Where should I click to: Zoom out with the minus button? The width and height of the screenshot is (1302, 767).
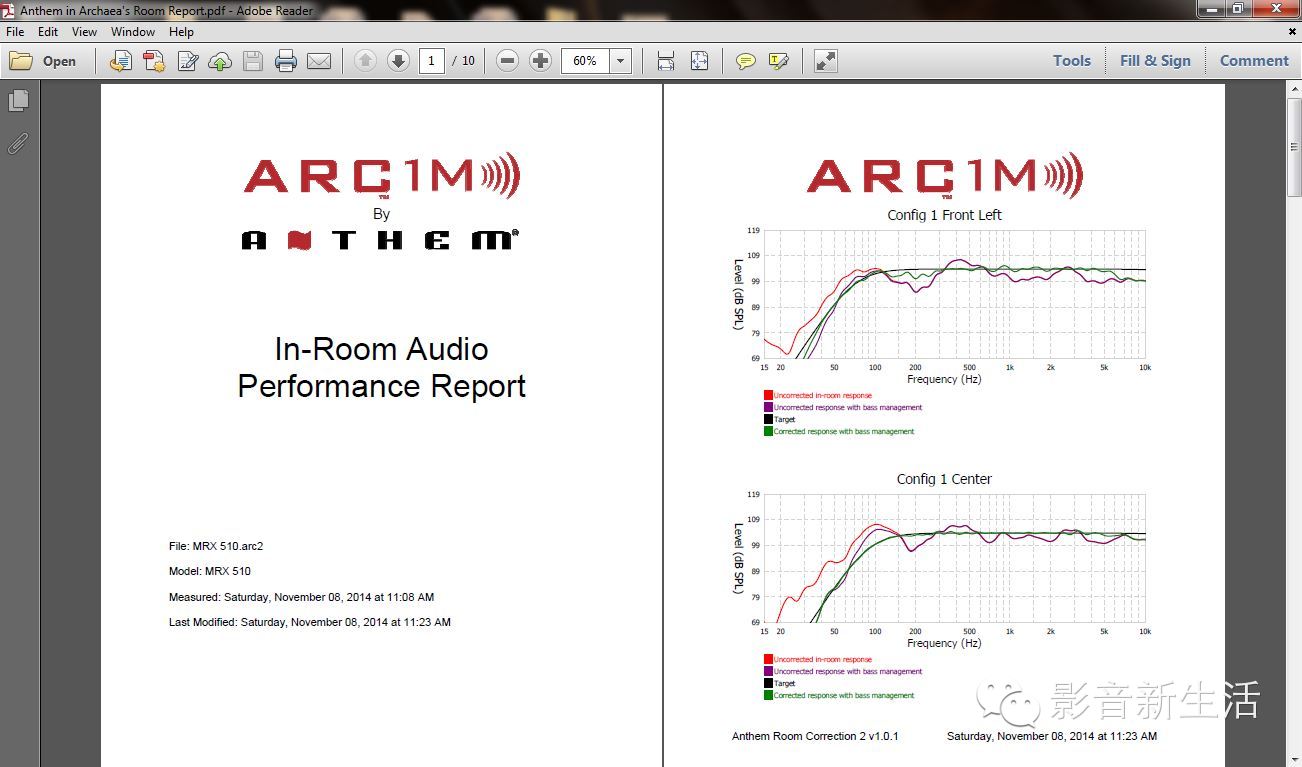click(507, 61)
